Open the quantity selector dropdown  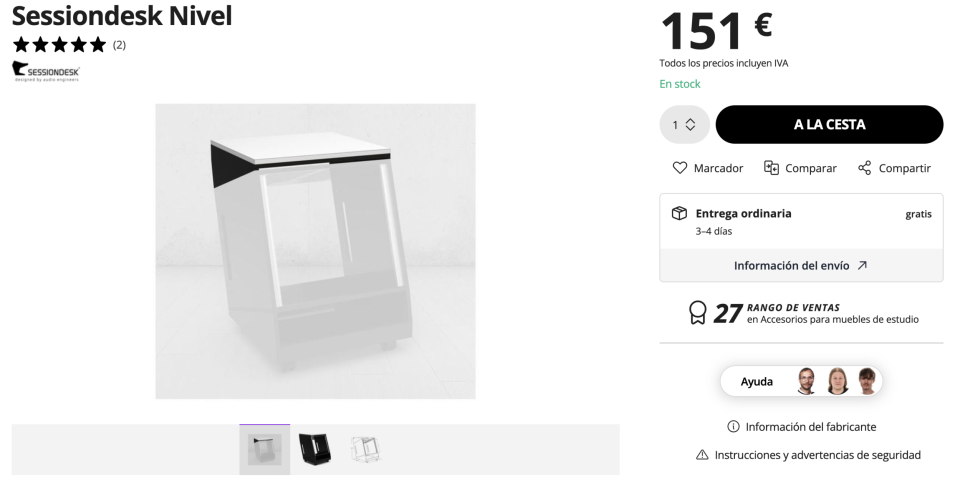tap(684, 125)
